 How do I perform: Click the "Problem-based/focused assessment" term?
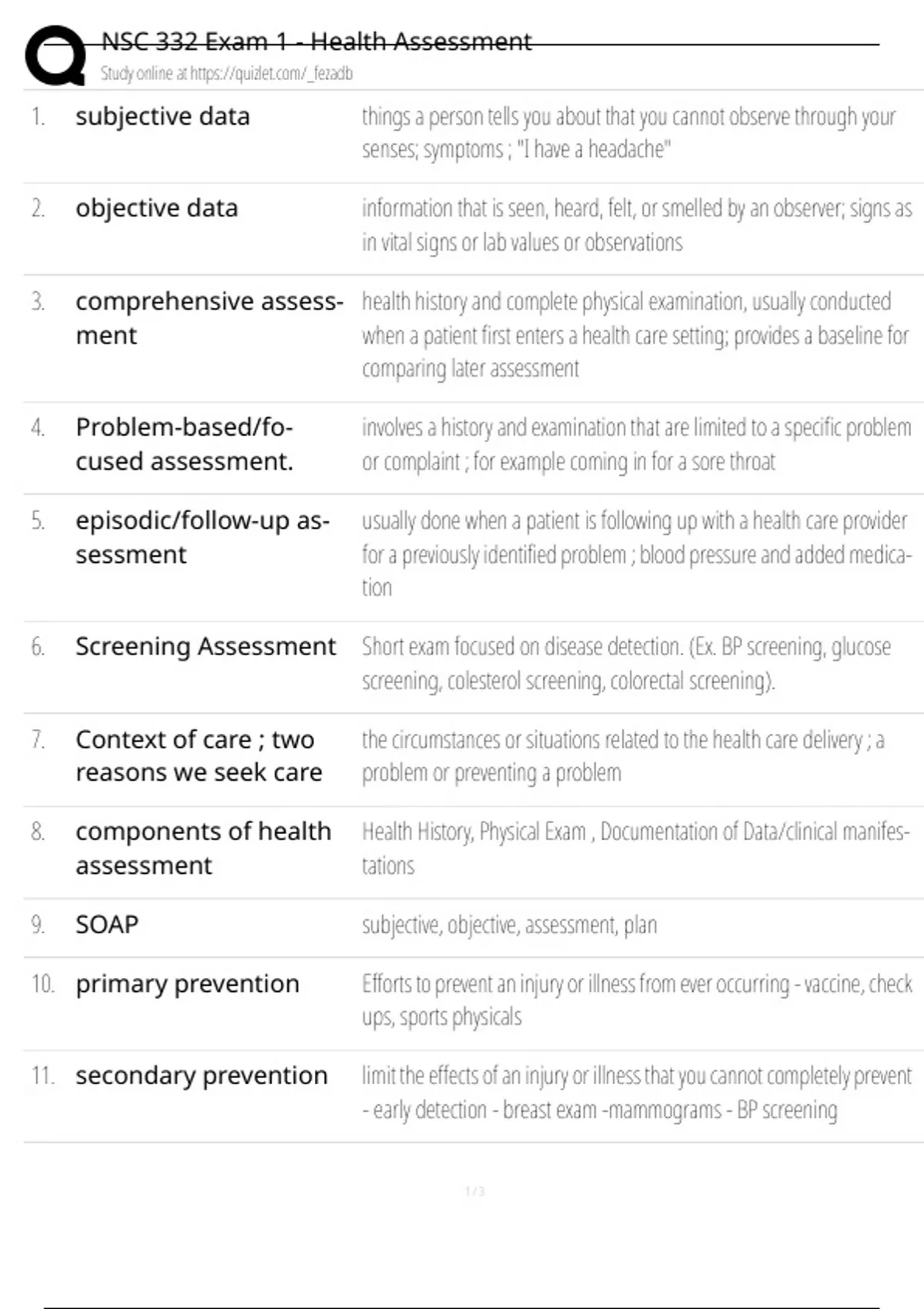tap(184, 444)
